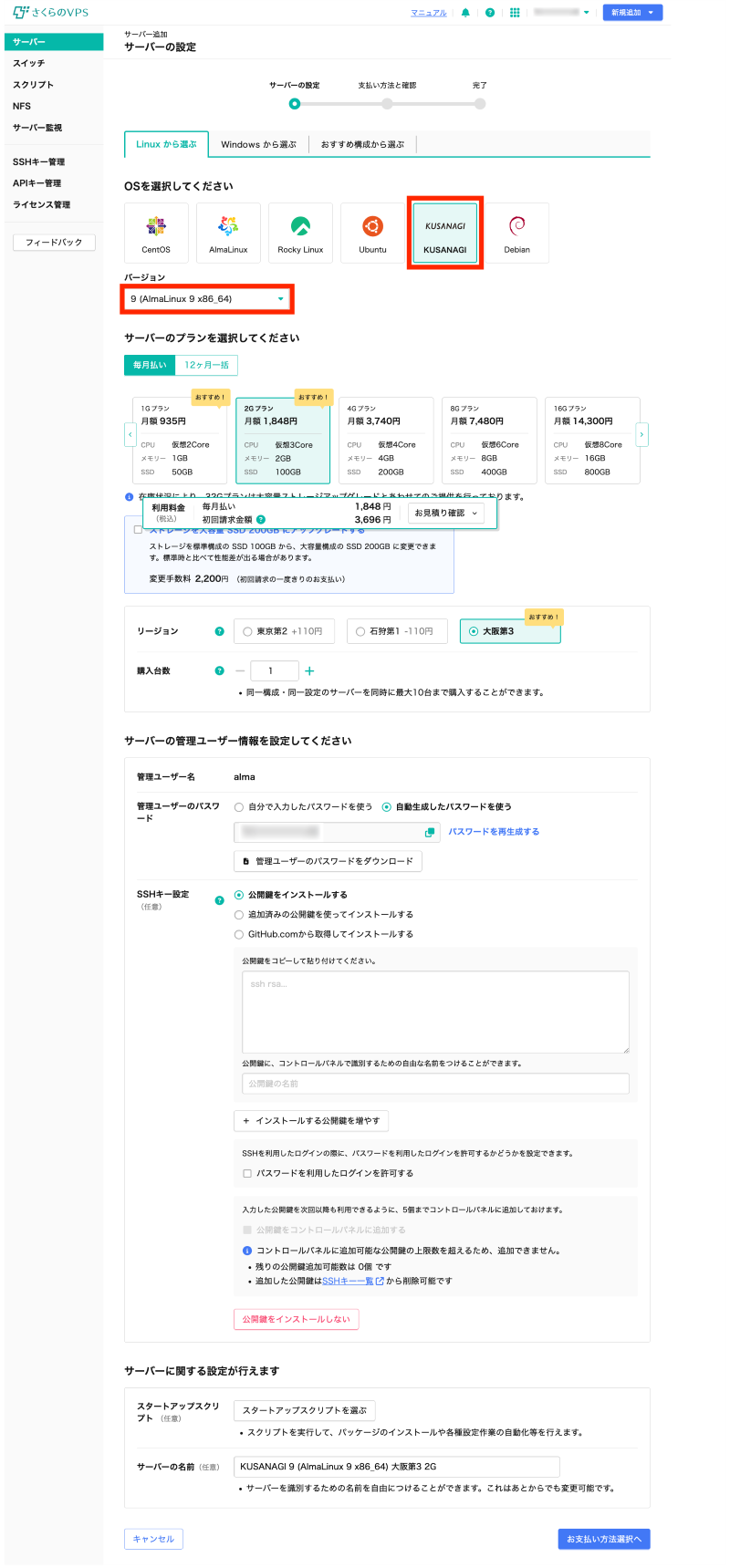730x1568 pixels.
Task: Increase server count with plus stepper
Action: click(309, 670)
